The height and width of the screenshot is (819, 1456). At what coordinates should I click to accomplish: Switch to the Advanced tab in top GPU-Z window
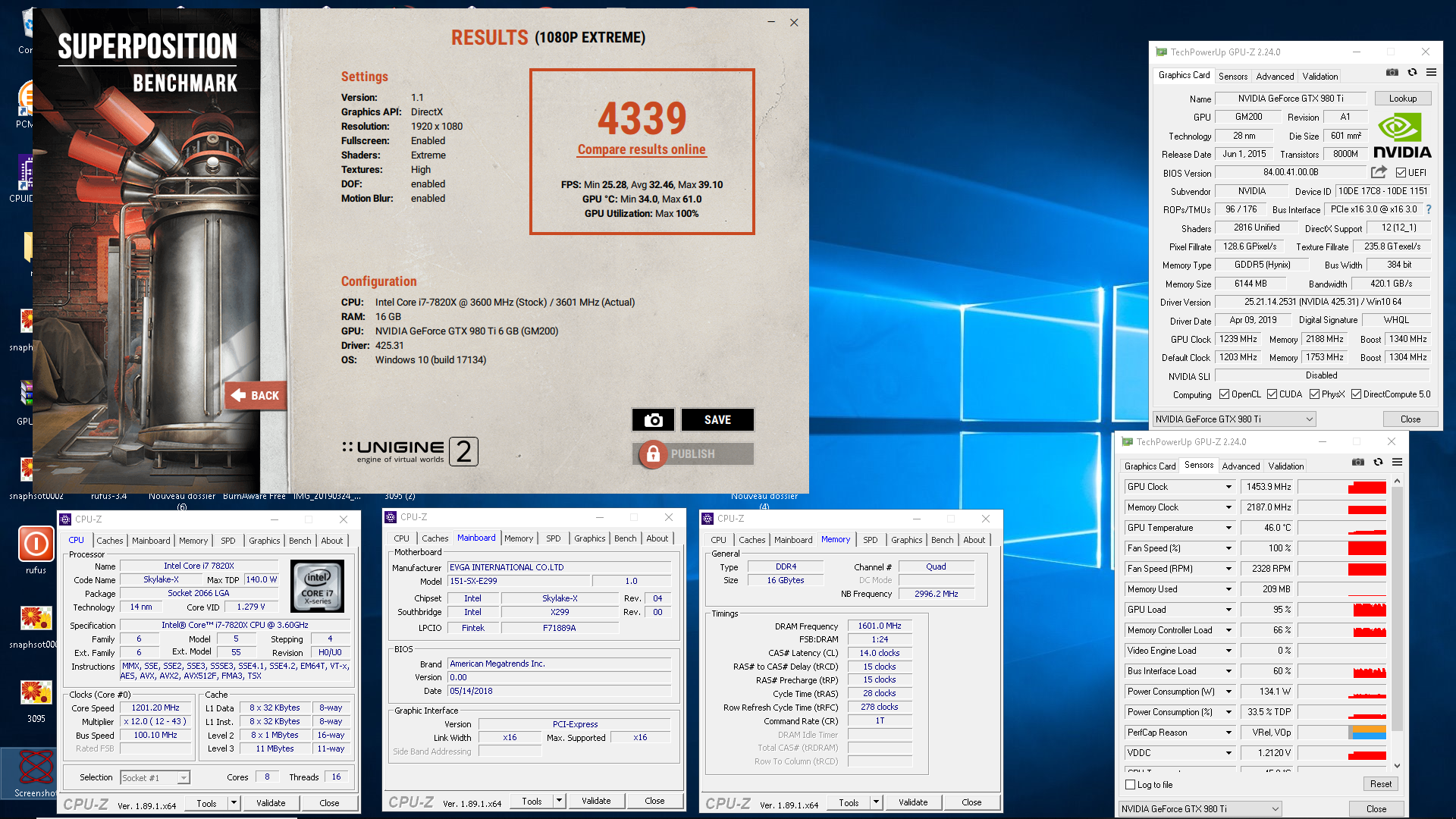click(1275, 77)
